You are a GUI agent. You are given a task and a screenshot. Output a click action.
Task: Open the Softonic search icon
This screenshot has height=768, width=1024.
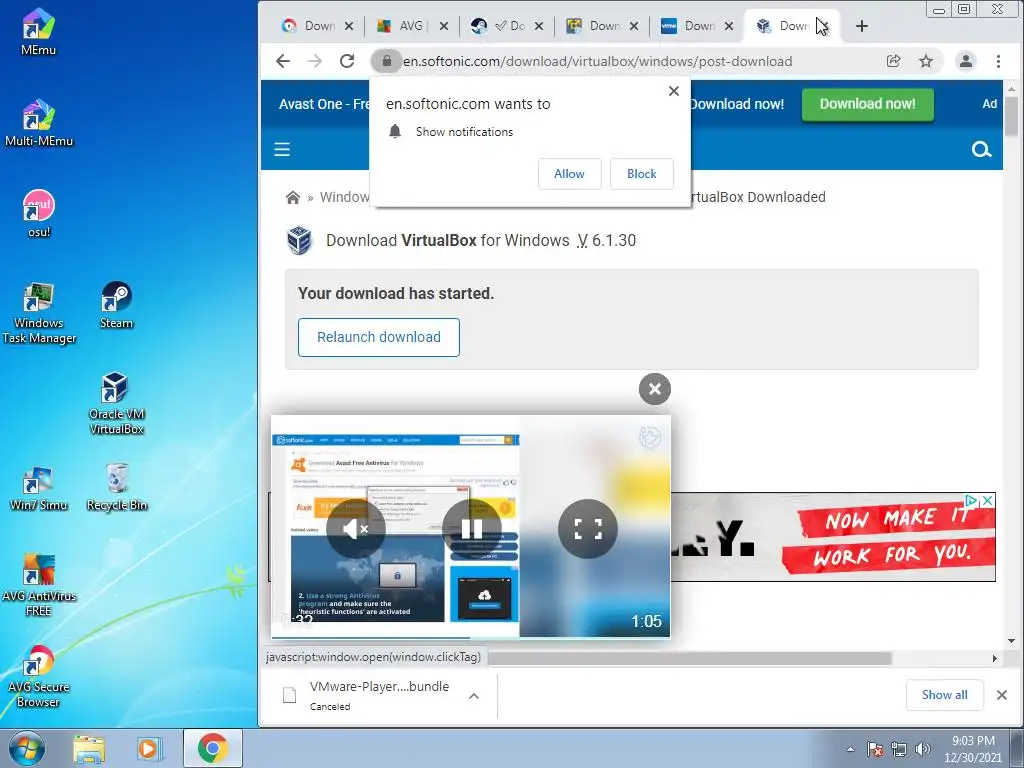coord(981,150)
